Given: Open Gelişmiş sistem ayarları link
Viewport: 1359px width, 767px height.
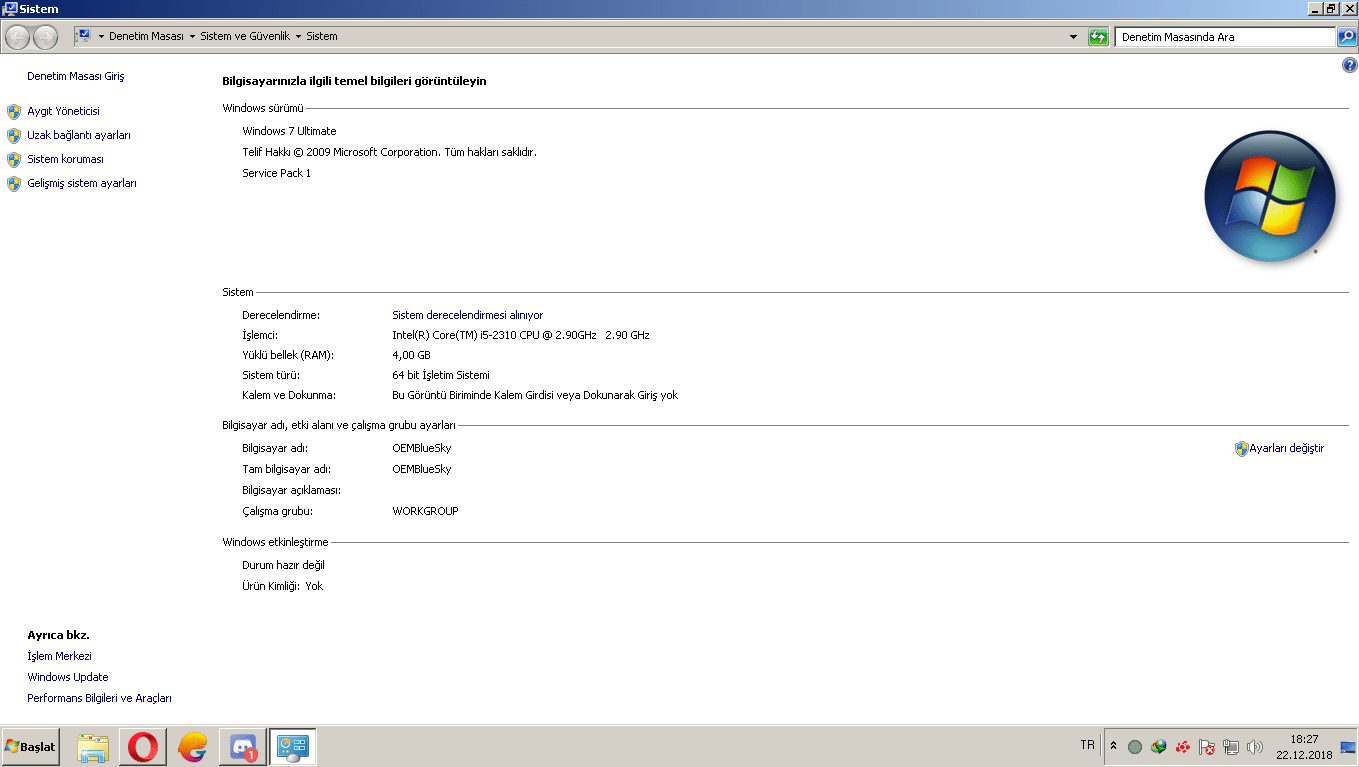Looking at the screenshot, I should click(82, 183).
